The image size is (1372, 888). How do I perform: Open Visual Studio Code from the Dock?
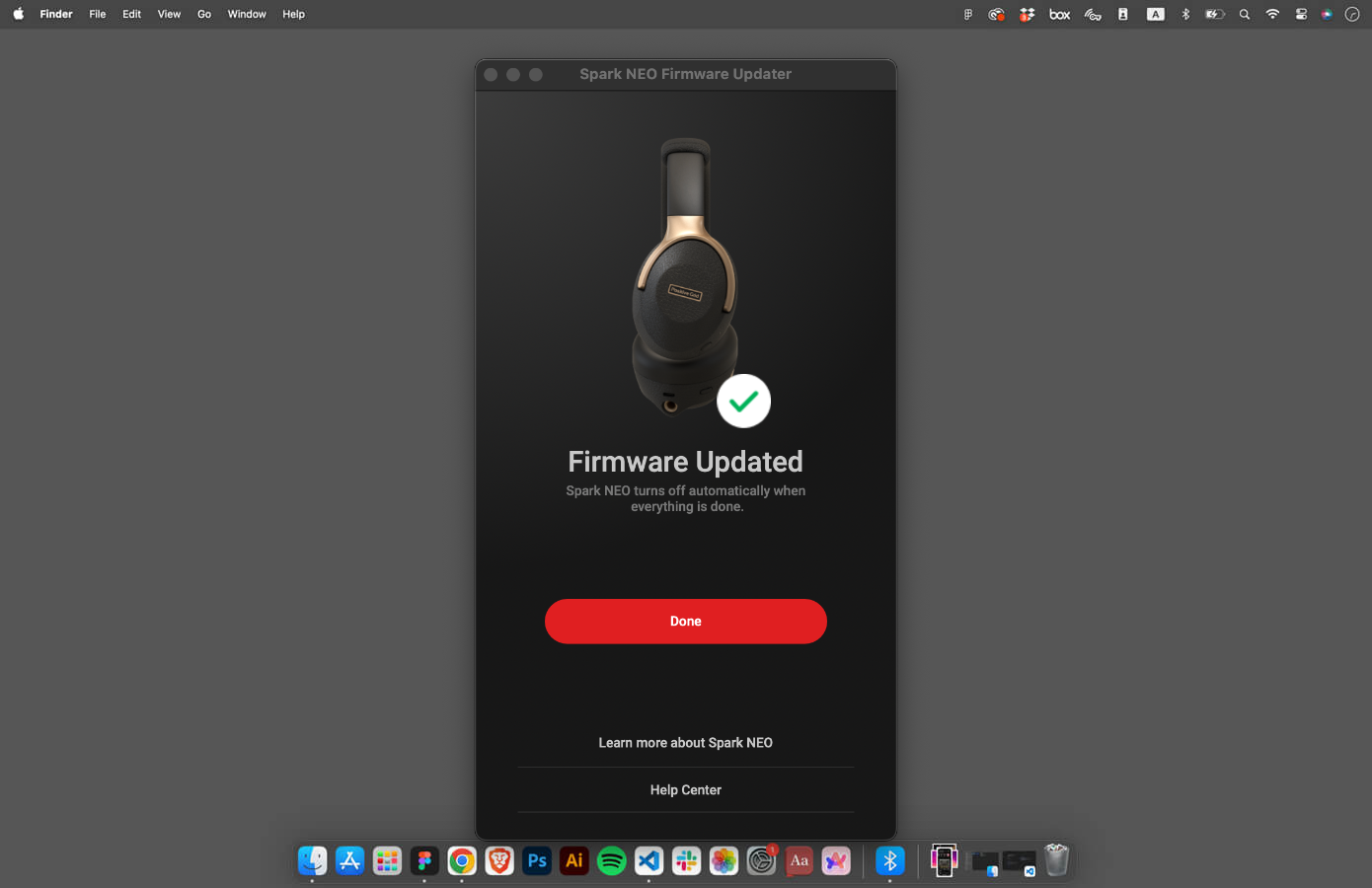[x=648, y=860]
